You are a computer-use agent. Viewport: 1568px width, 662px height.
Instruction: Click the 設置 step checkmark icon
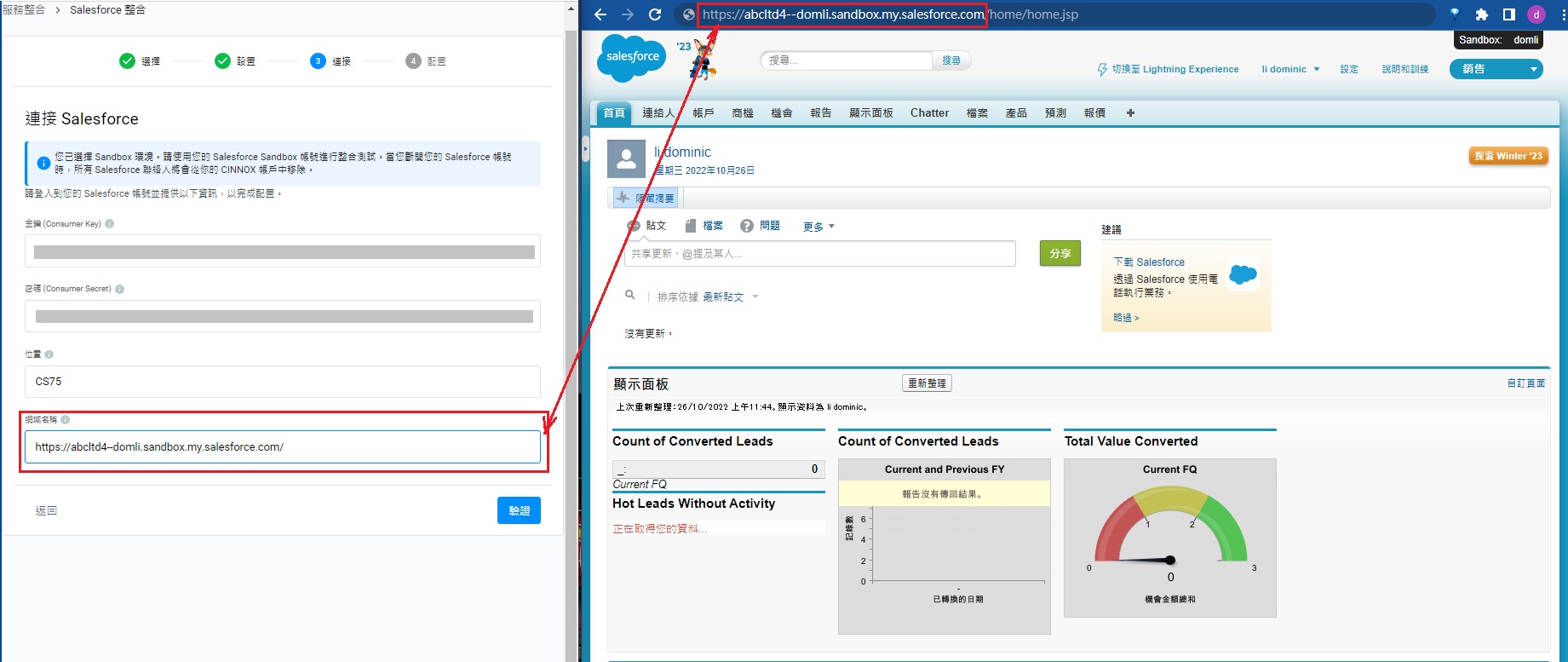click(x=222, y=60)
